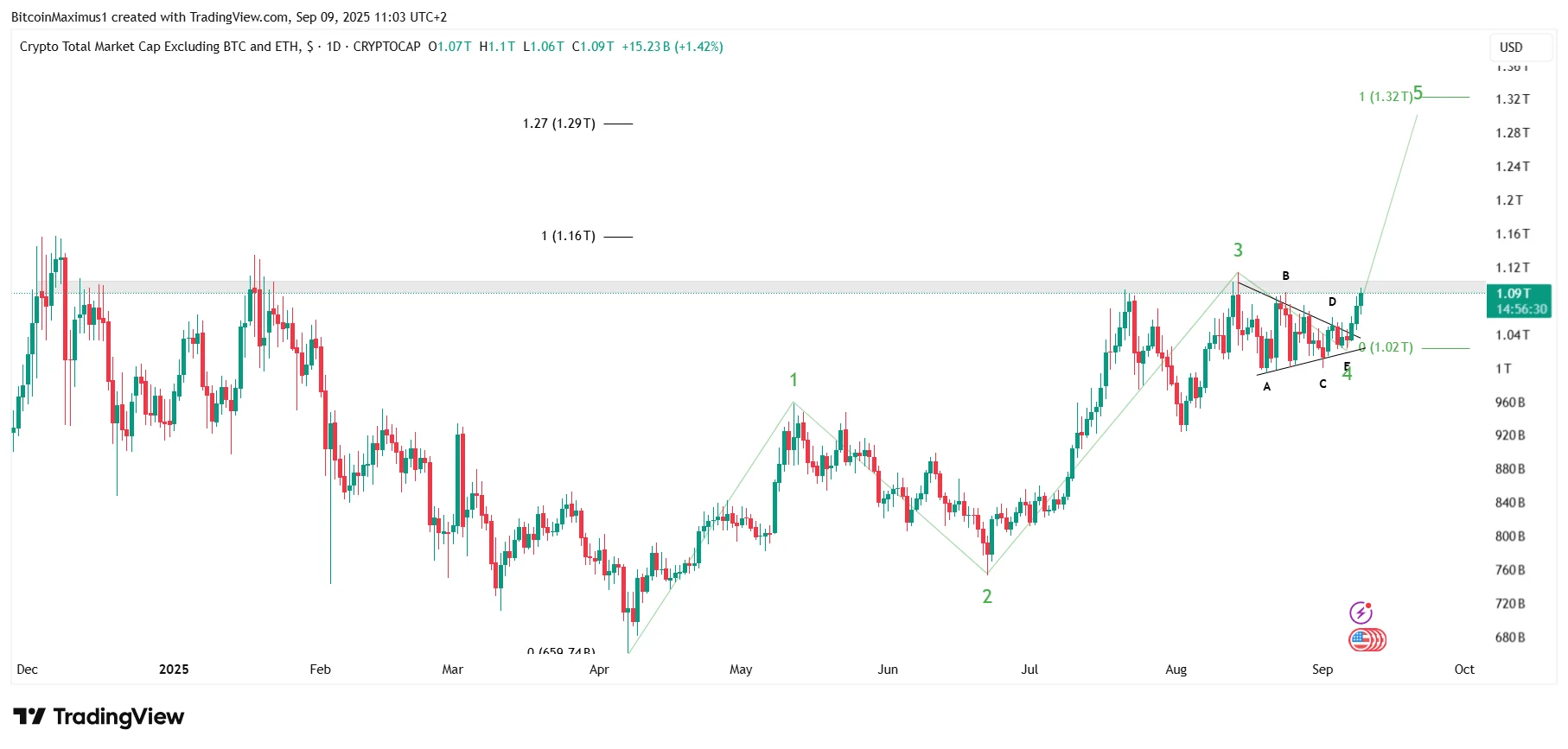The image size is (1568, 749).
Task: Click the Oct label on the date axis
Action: [1463, 670]
